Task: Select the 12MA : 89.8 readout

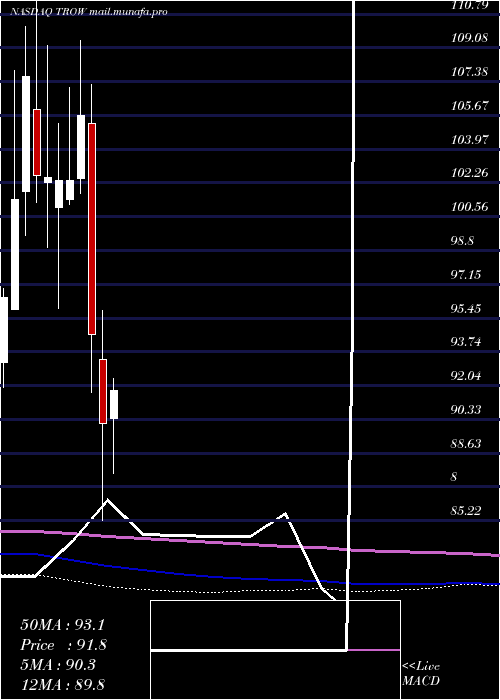Action: pos(63,685)
